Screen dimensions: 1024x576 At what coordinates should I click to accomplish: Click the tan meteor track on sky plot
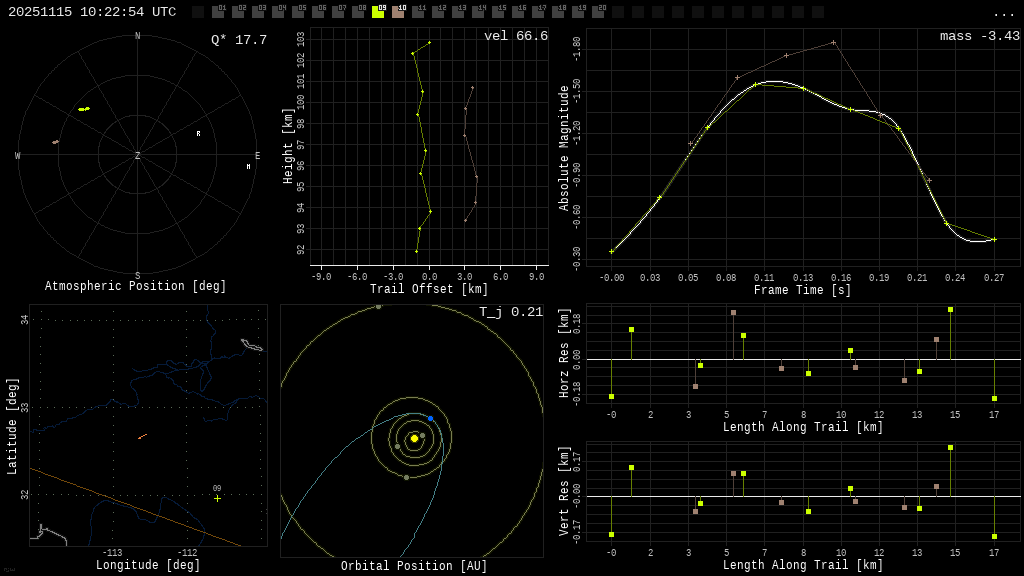pos(56,142)
